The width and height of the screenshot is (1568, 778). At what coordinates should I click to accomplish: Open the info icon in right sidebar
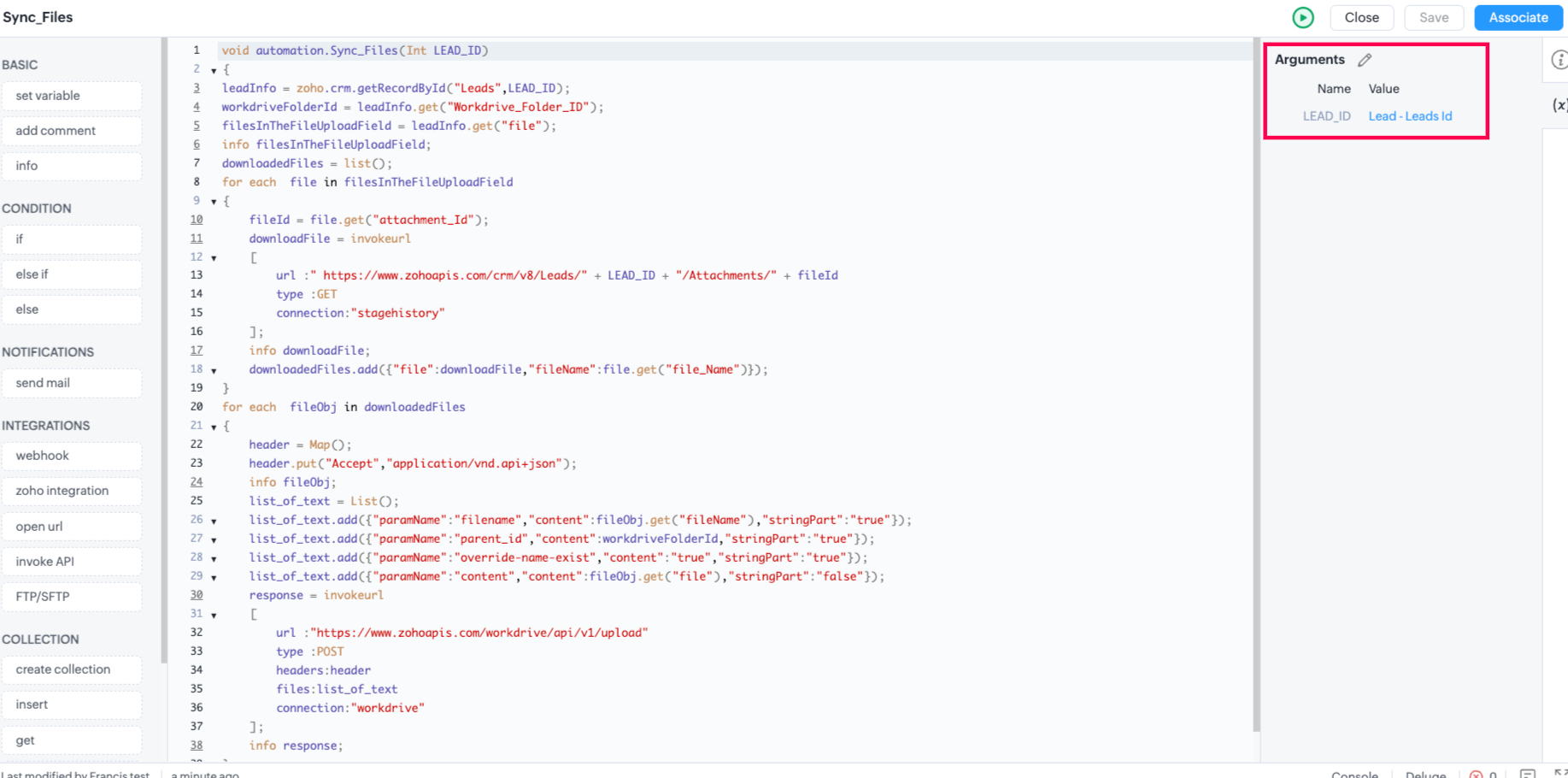1559,60
